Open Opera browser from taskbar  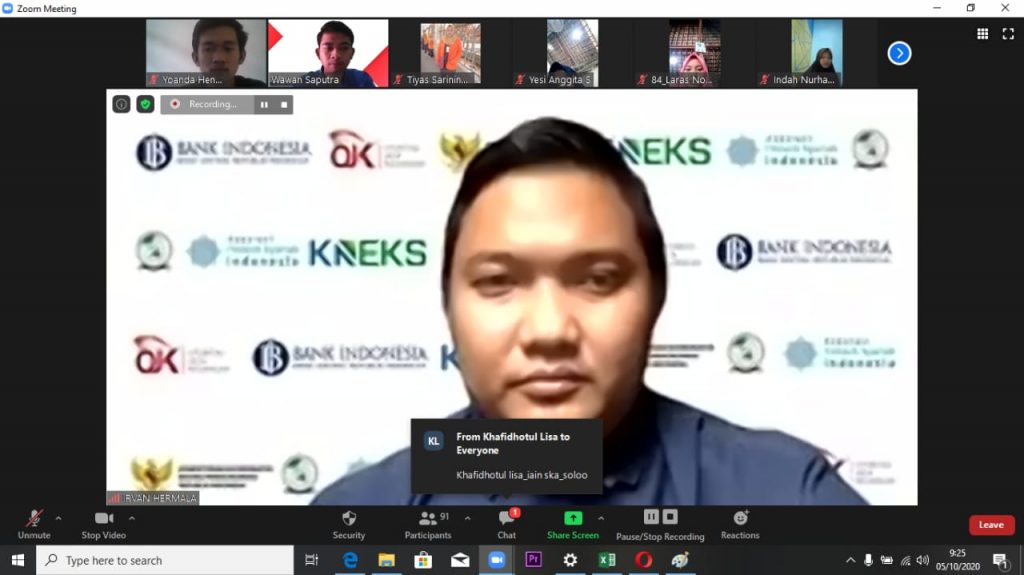(643, 560)
